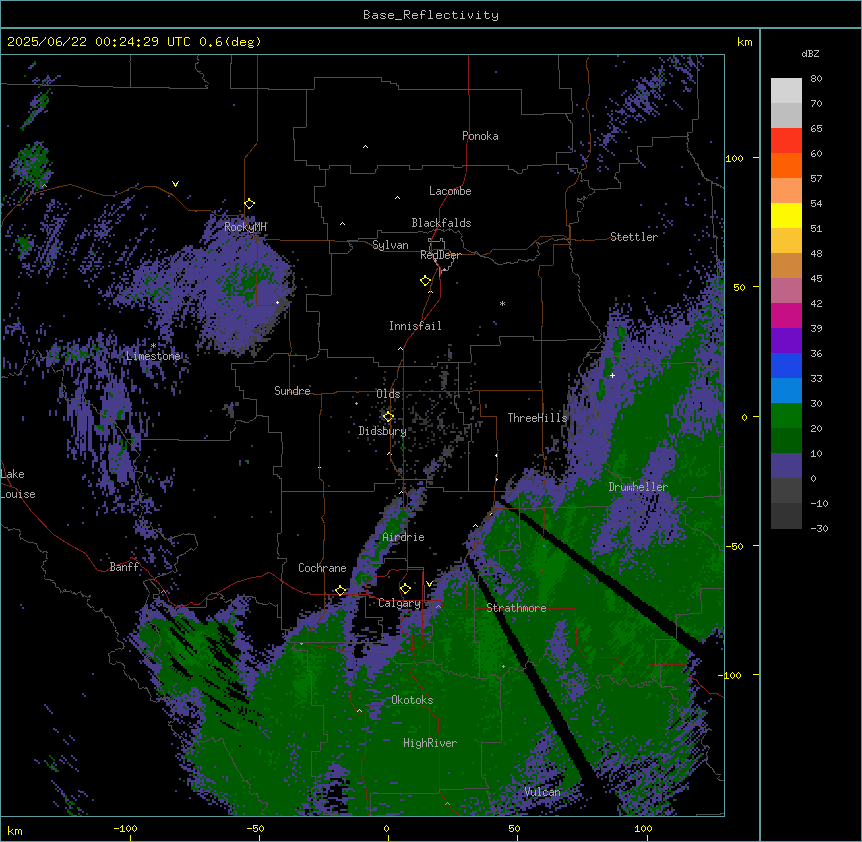862x842 pixels.
Task: Click the Limestone label
Action: (x=153, y=356)
